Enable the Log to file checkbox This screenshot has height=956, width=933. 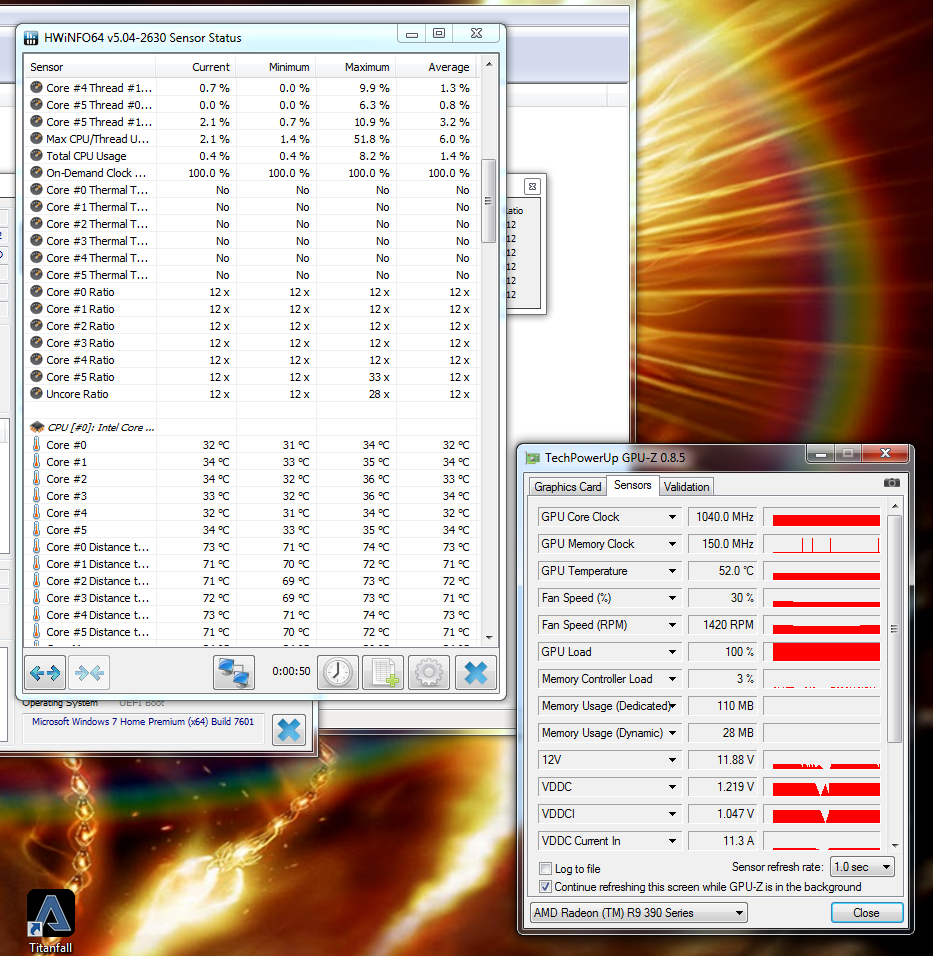(546, 868)
